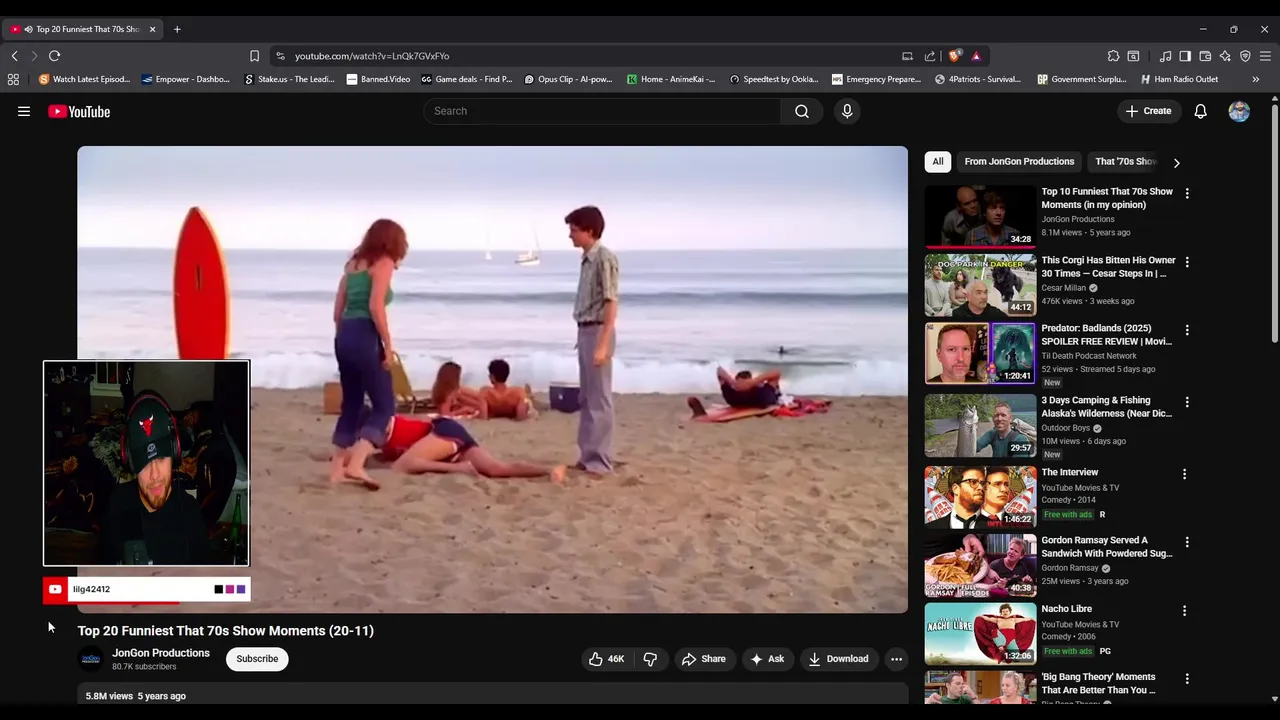Open the Big Bang Theory moments title
Image resolution: width=1280 pixels, height=720 pixels.
pyautogui.click(x=1099, y=683)
